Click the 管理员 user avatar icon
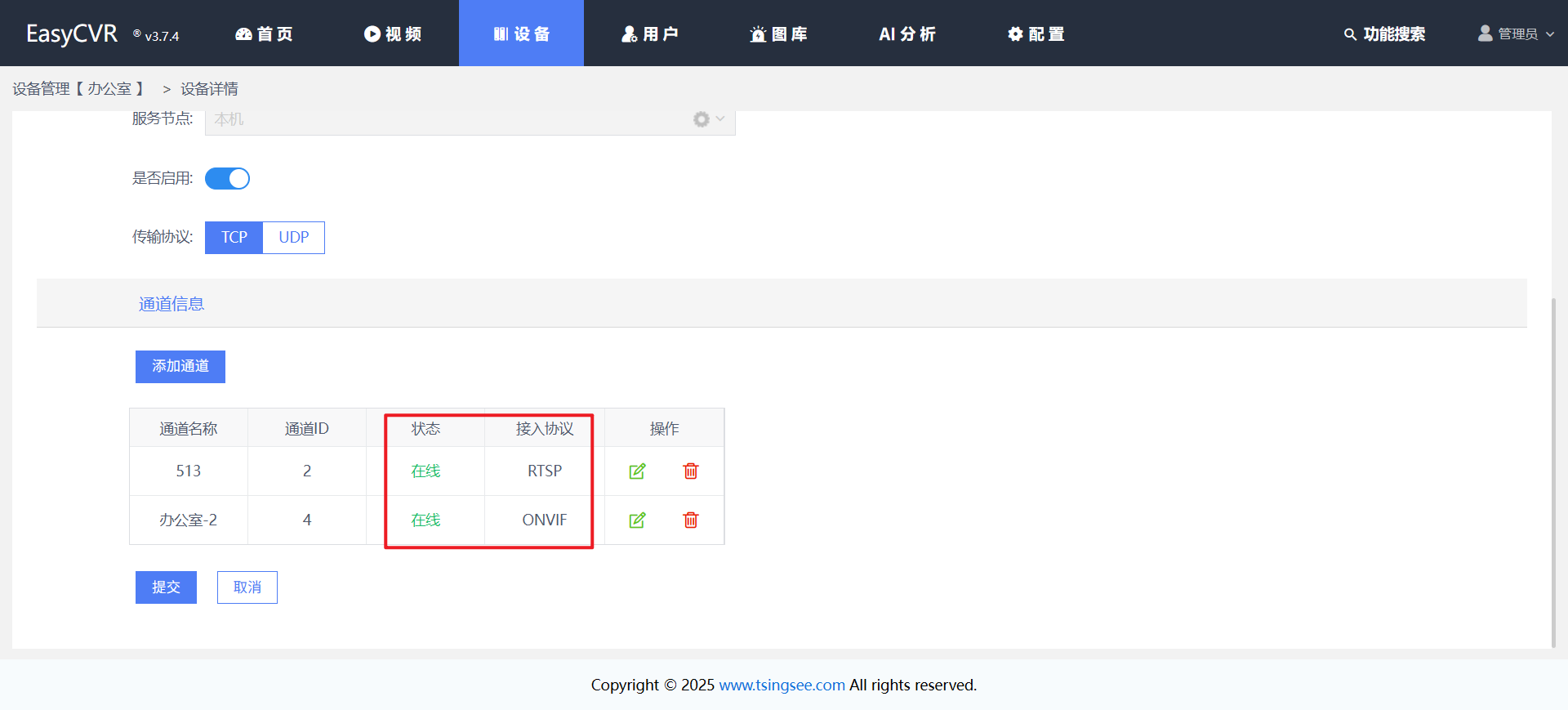The width and height of the screenshot is (1568, 710). tap(1485, 33)
